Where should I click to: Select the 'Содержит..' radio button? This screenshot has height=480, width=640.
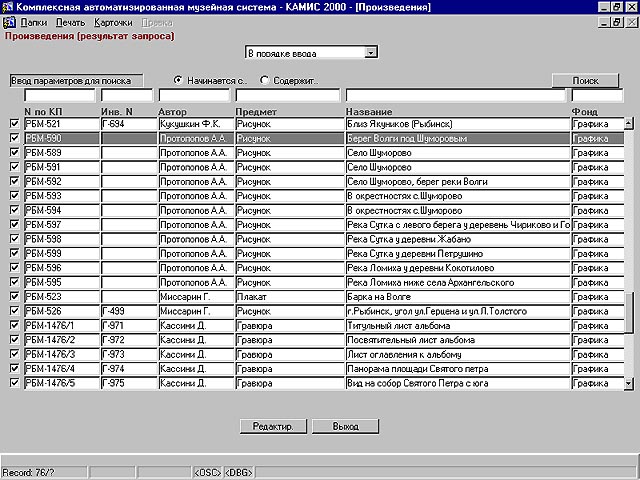[264, 80]
